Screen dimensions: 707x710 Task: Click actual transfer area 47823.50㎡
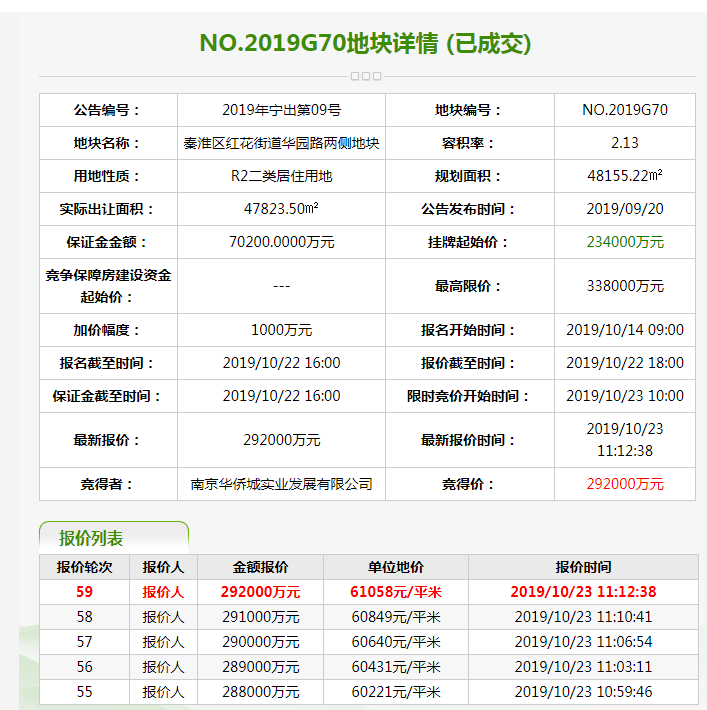[x=281, y=209]
